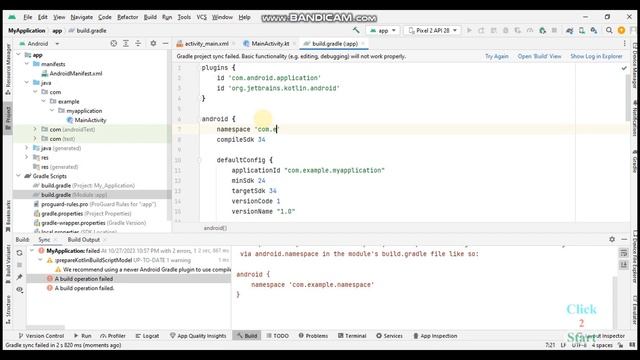Toggle the Device File Explorer side panel

coord(635,257)
